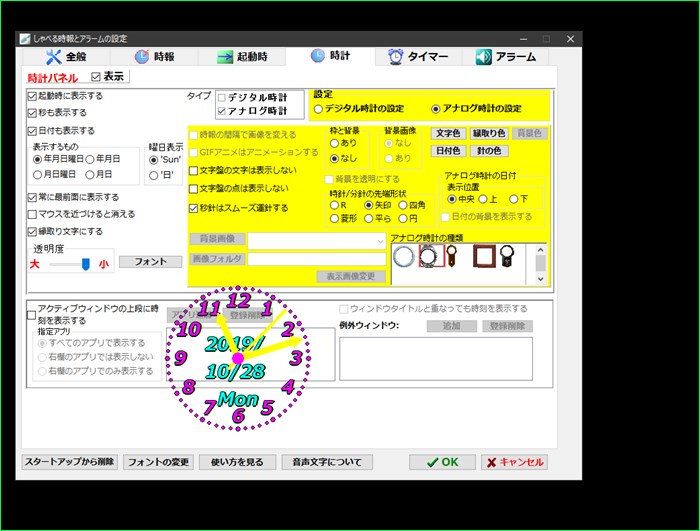Choose the wristwatch-style analog clock thumbnail
This screenshot has width=700, height=531.
431,256
